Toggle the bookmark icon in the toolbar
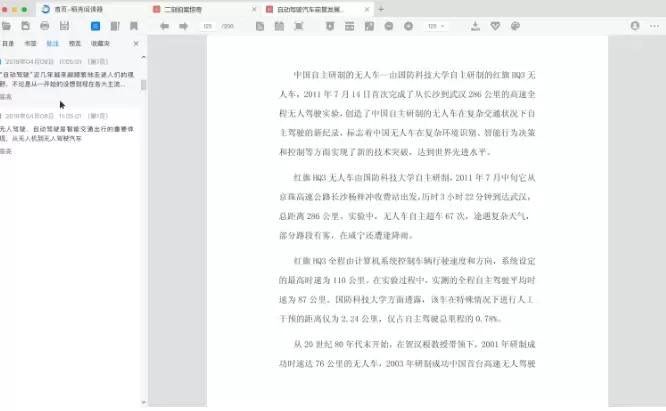 [x=134, y=26]
